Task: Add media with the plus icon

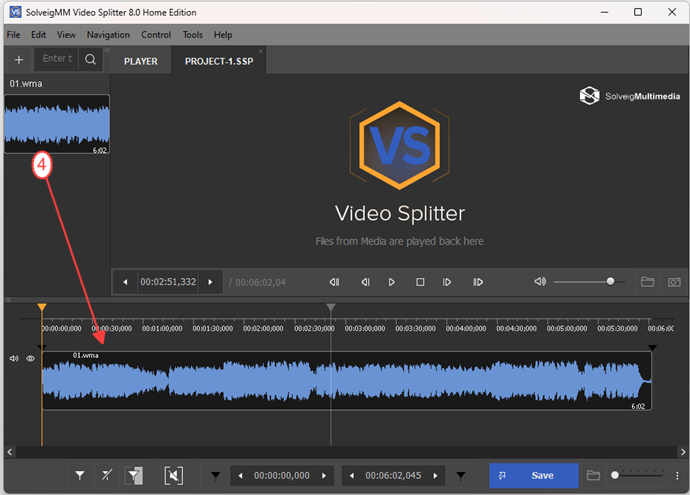Action: coord(19,59)
